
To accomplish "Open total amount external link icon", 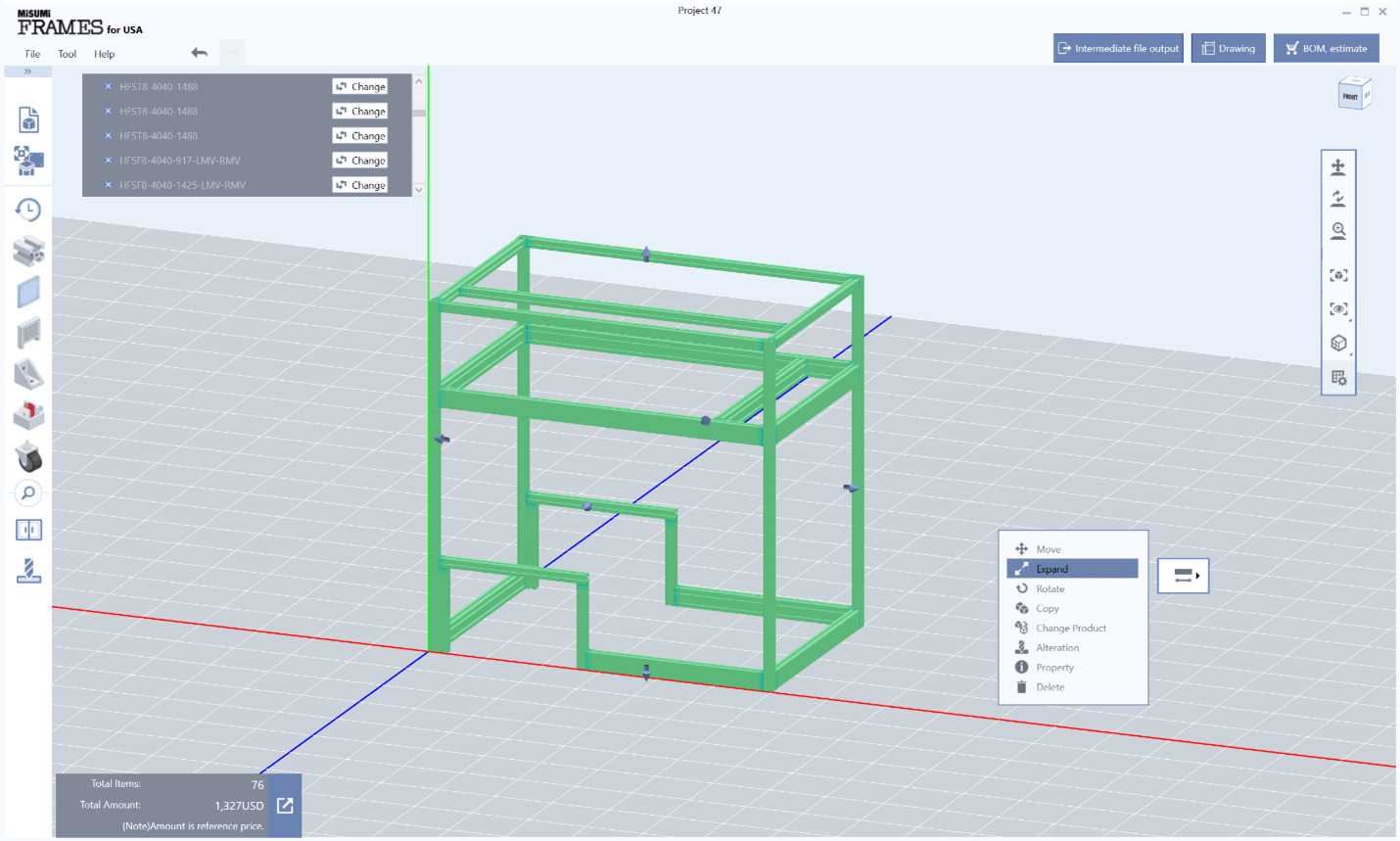I will [x=285, y=806].
